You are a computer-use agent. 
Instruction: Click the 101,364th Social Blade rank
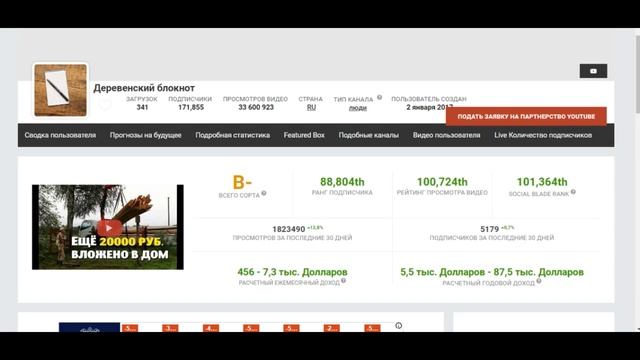pyautogui.click(x=542, y=182)
